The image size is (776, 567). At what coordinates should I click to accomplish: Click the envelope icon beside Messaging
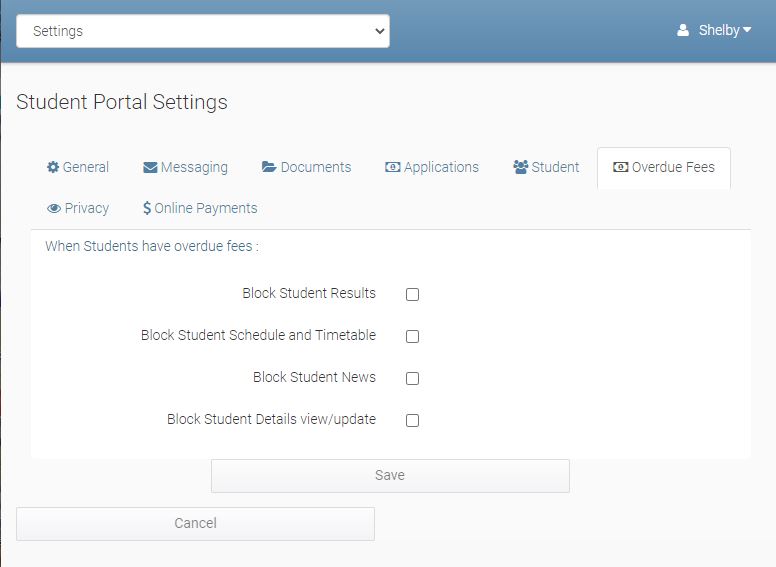coord(150,167)
